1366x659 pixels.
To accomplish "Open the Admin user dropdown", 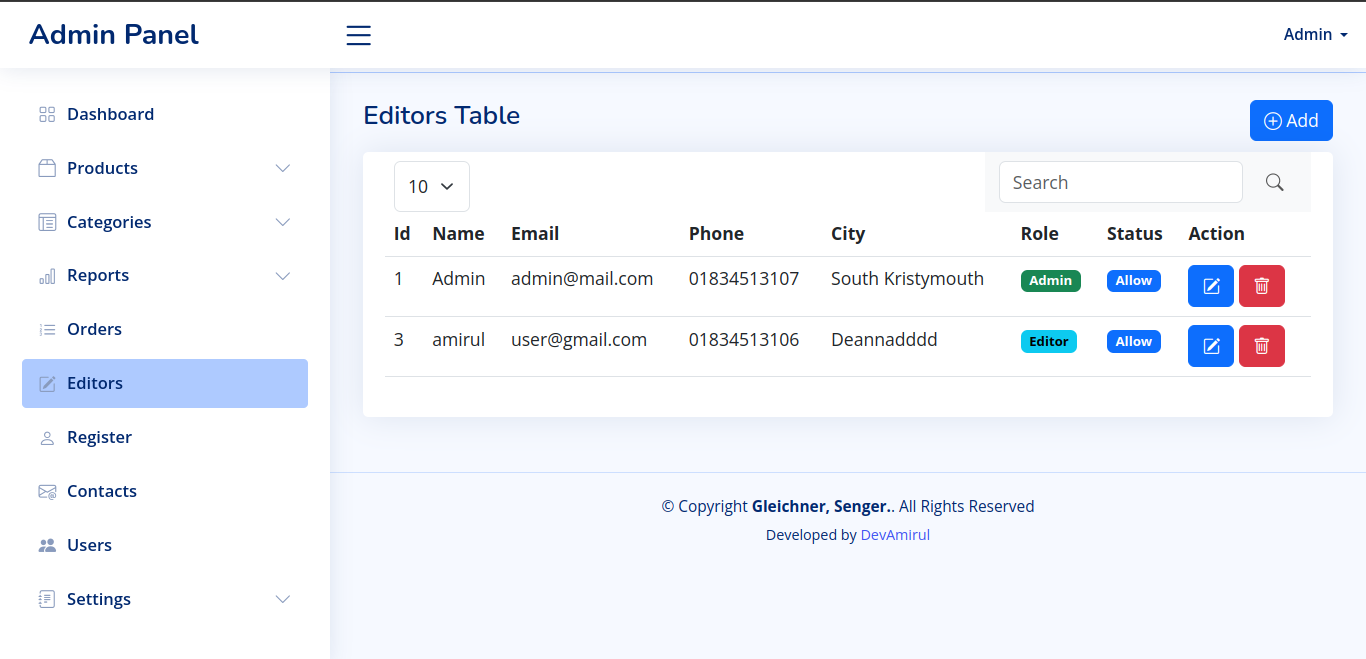I will pyautogui.click(x=1315, y=34).
